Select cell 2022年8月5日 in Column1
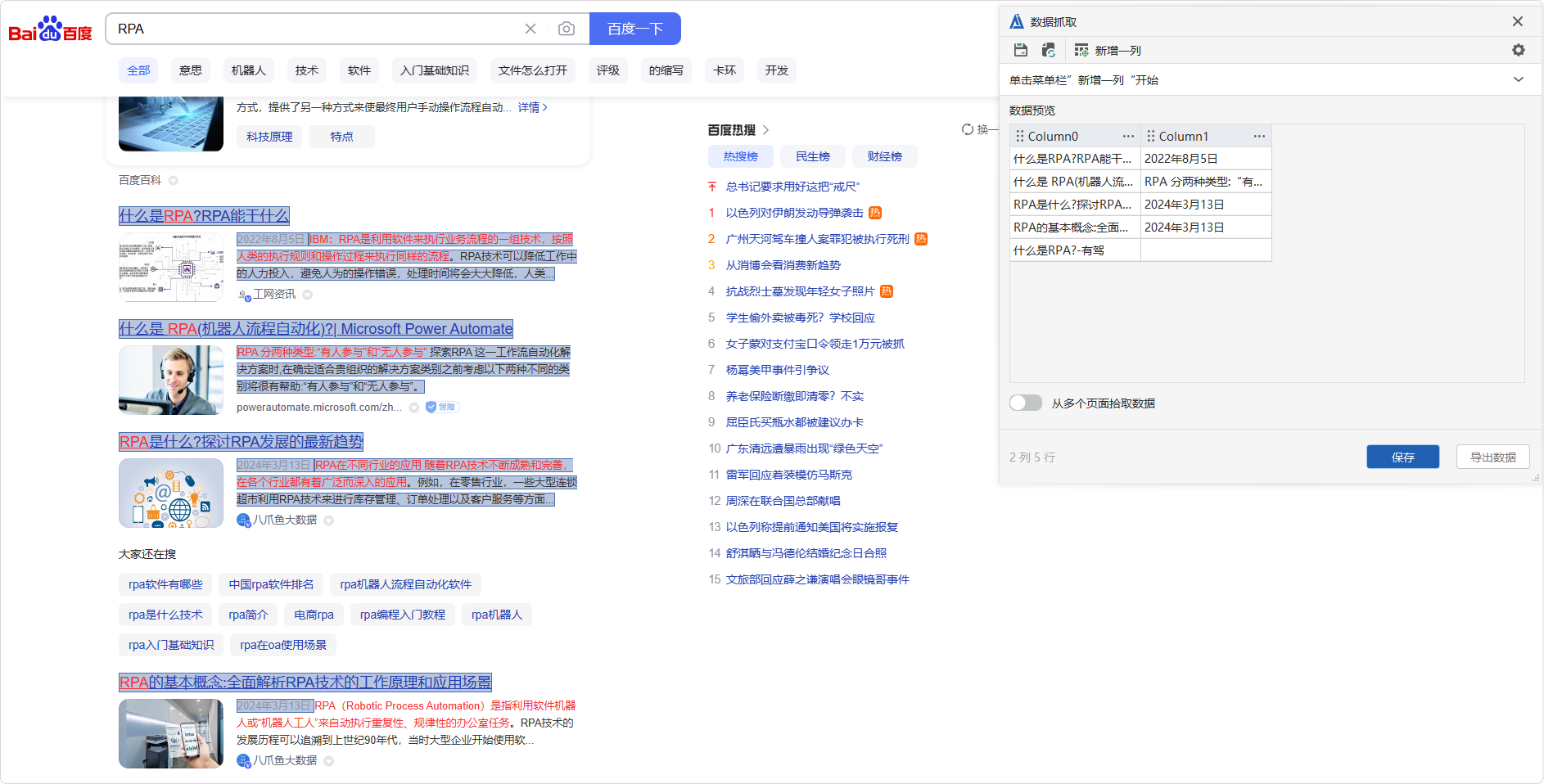 click(x=1206, y=159)
